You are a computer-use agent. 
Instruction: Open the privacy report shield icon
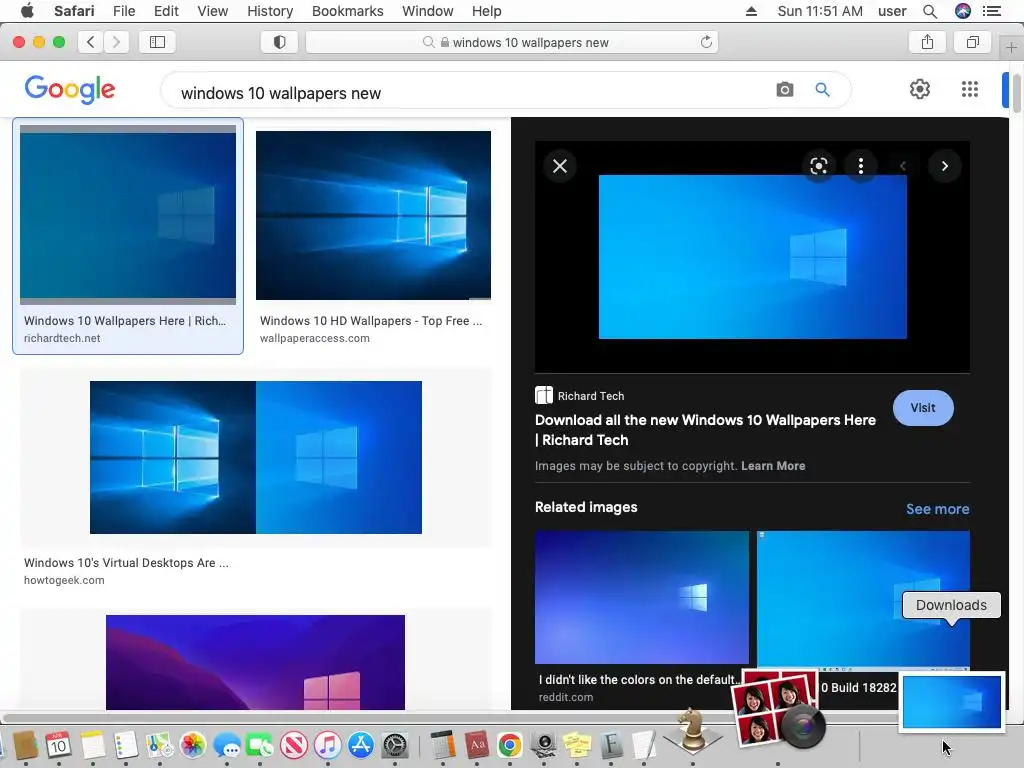point(280,42)
